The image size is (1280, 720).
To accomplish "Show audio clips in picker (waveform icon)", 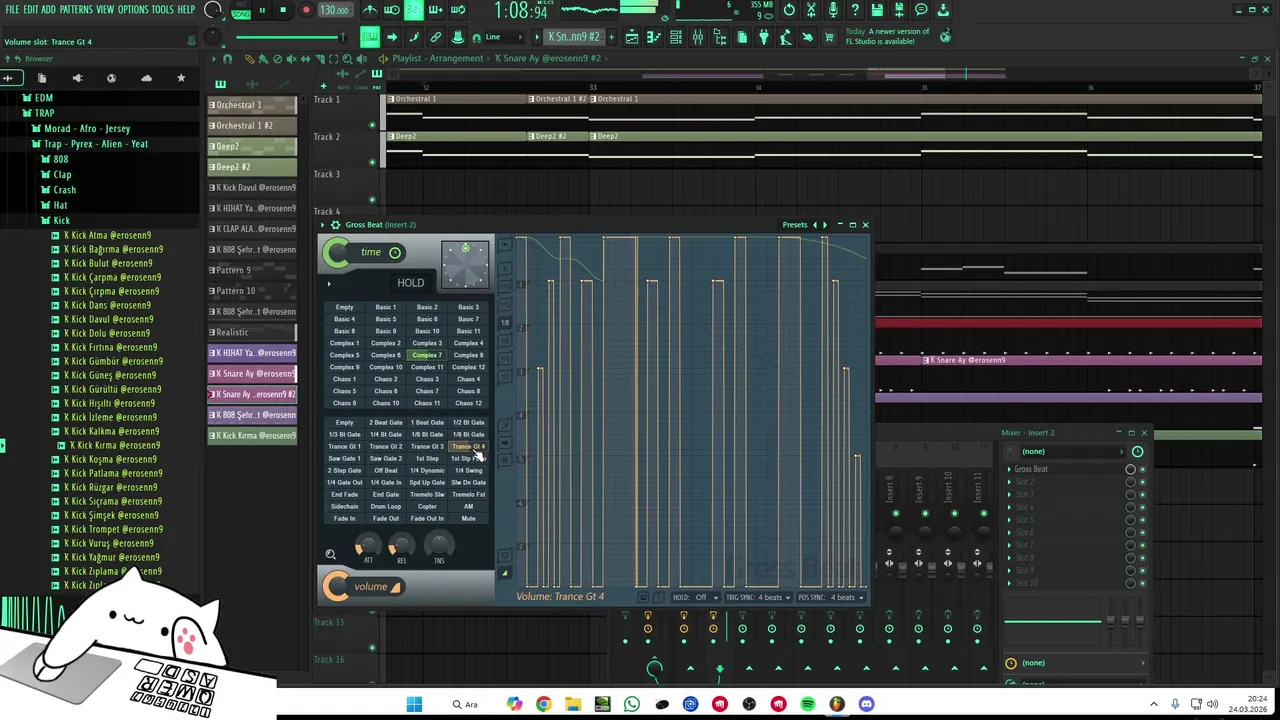I will [x=251, y=84].
